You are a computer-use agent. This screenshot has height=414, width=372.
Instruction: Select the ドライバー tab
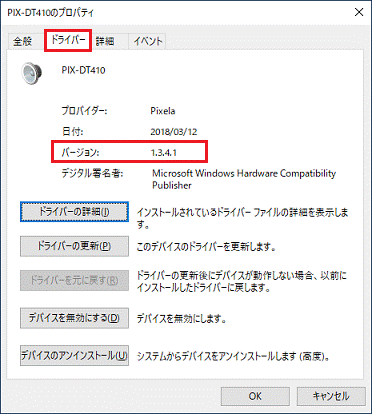(68, 40)
